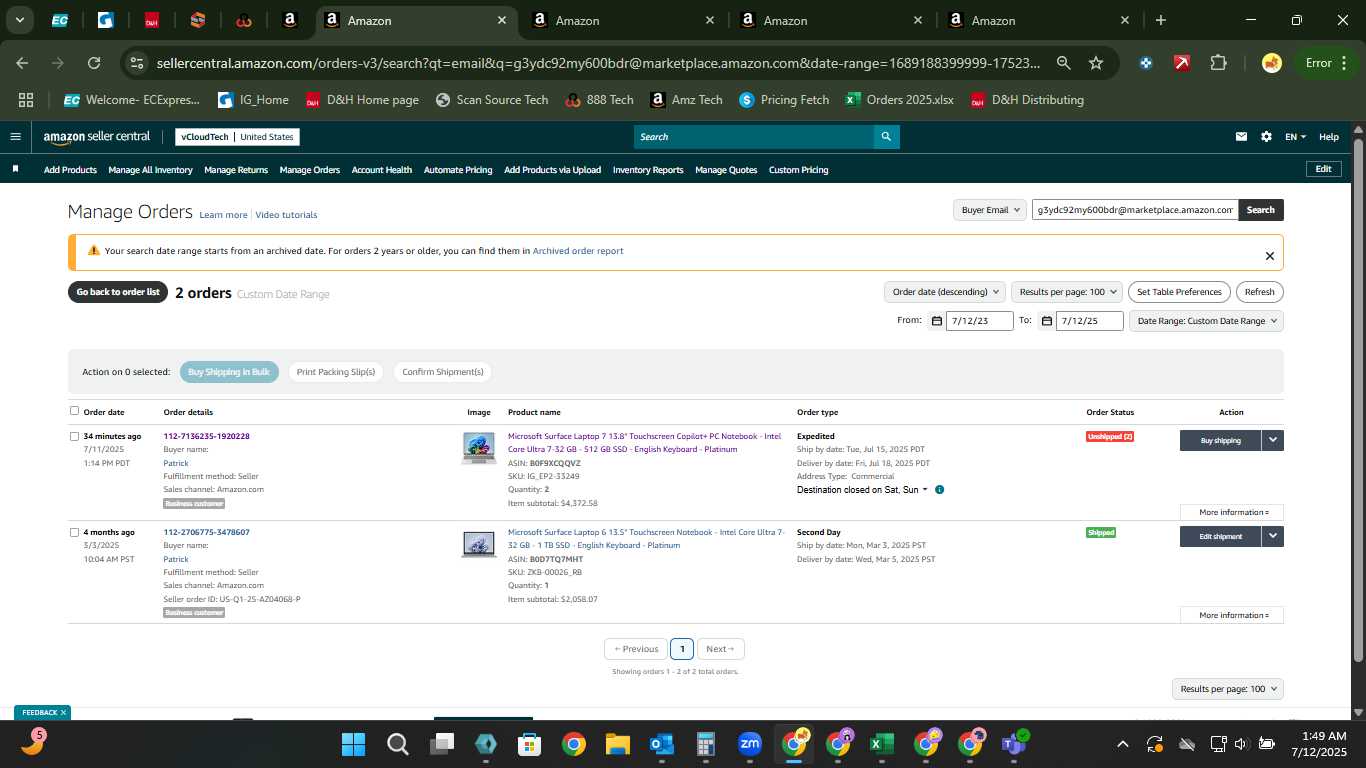Open order 112-7136235-1920228 link

click(x=207, y=436)
